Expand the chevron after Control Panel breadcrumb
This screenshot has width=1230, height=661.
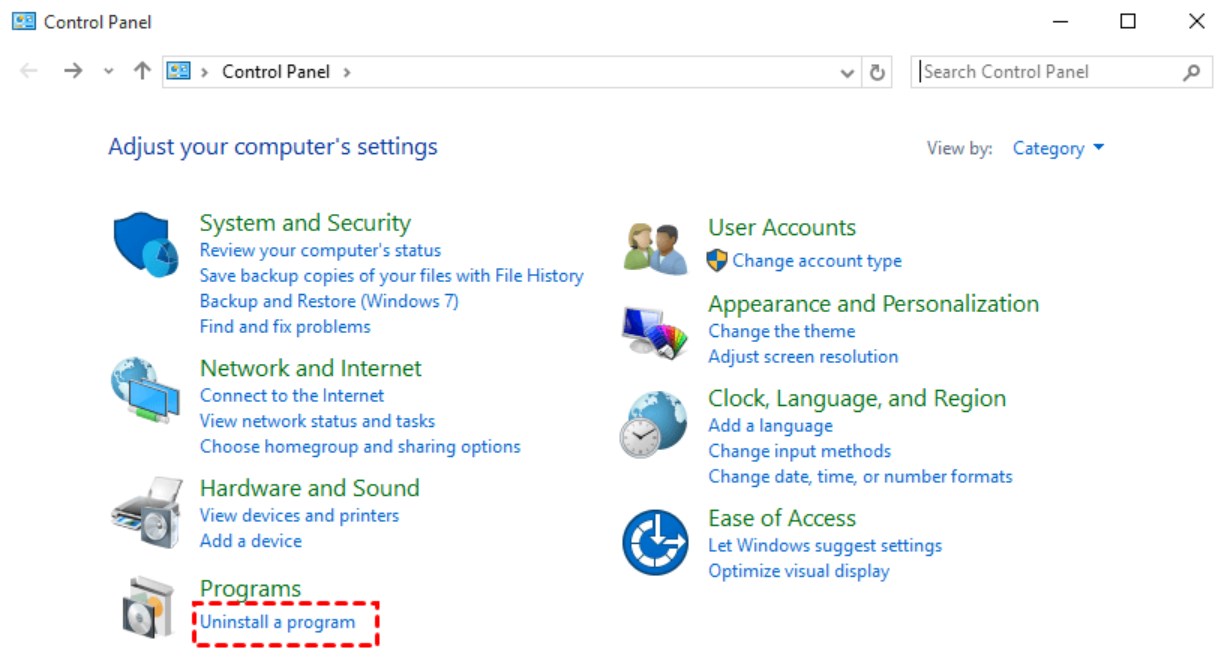(347, 72)
